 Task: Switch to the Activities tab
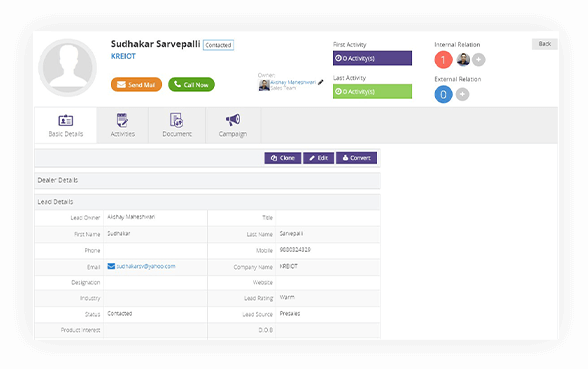[x=122, y=125]
